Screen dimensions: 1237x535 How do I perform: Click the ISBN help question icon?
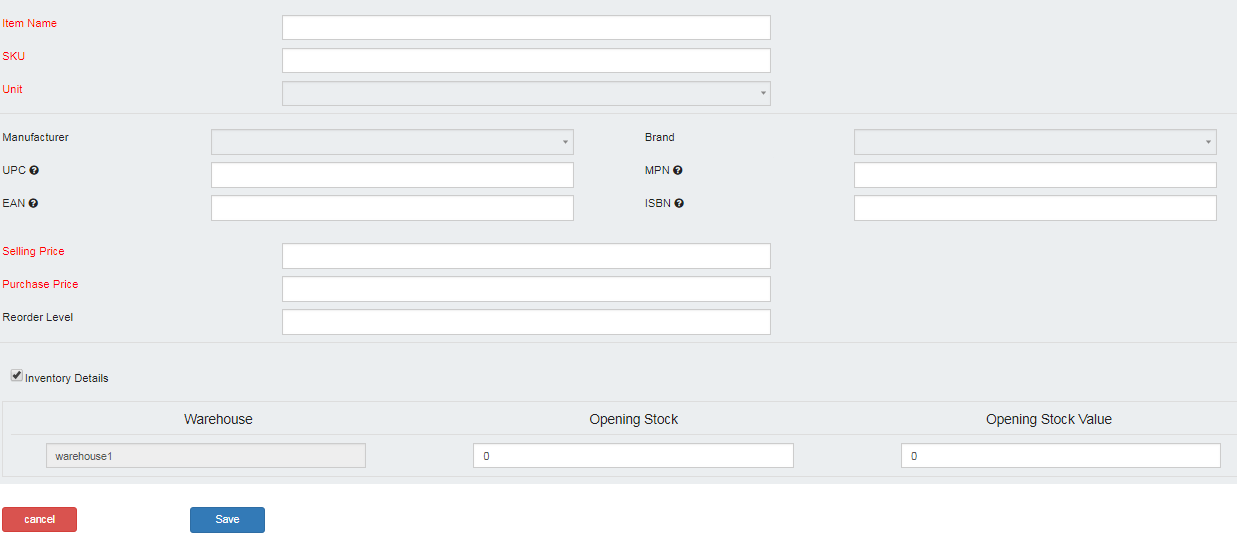pos(679,204)
